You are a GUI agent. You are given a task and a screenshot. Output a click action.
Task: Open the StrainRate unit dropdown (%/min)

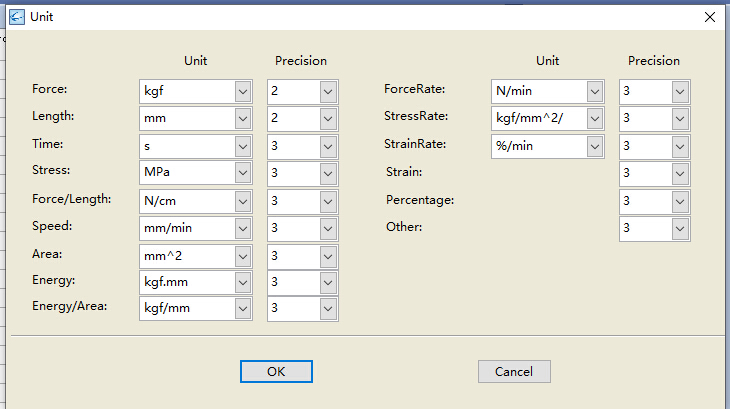pos(548,147)
